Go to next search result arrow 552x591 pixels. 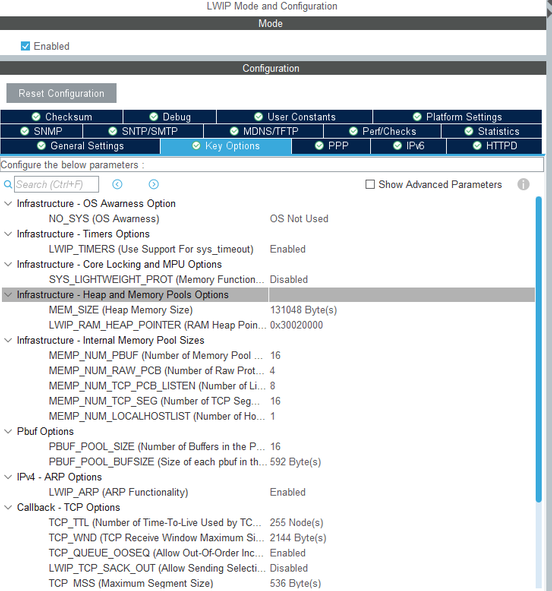154,184
